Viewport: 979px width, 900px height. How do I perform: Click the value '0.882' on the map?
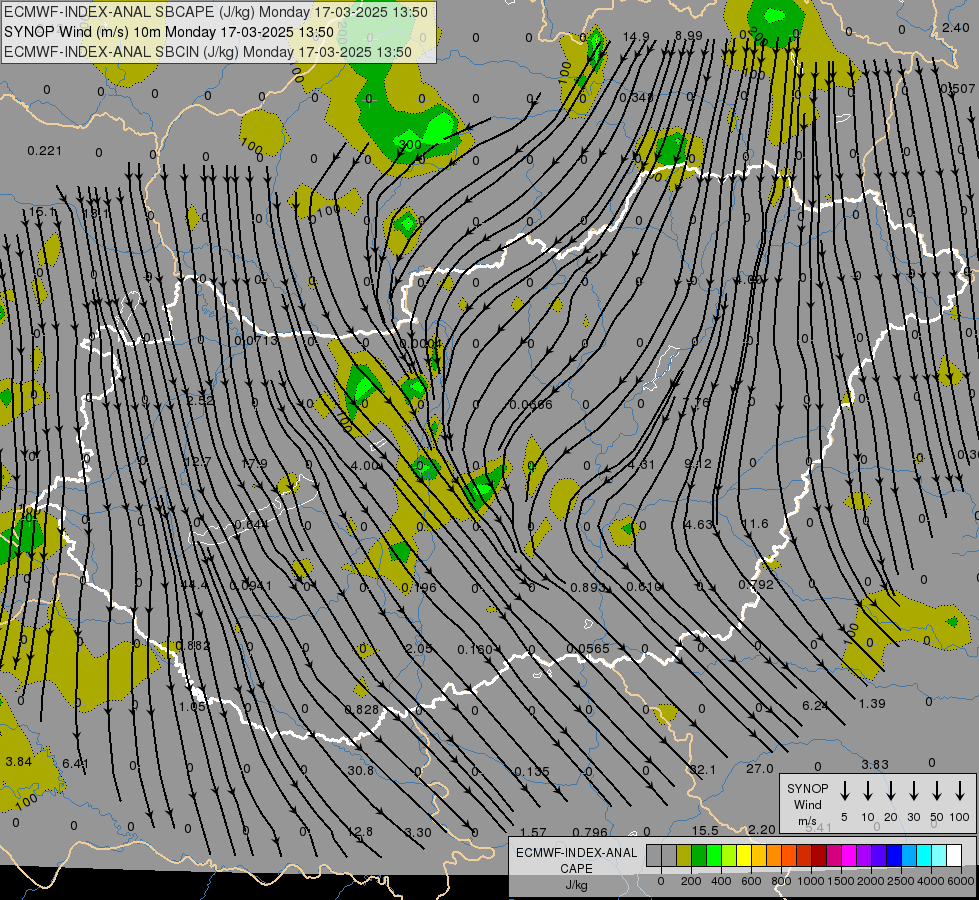(x=193, y=646)
